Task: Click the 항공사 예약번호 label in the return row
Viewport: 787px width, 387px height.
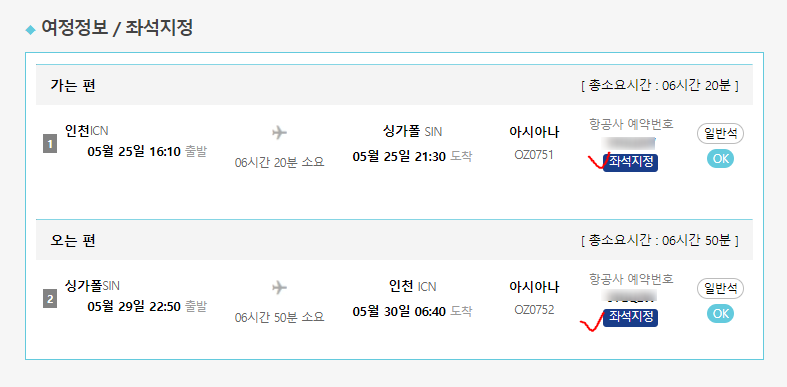Action: click(x=631, y=279)
